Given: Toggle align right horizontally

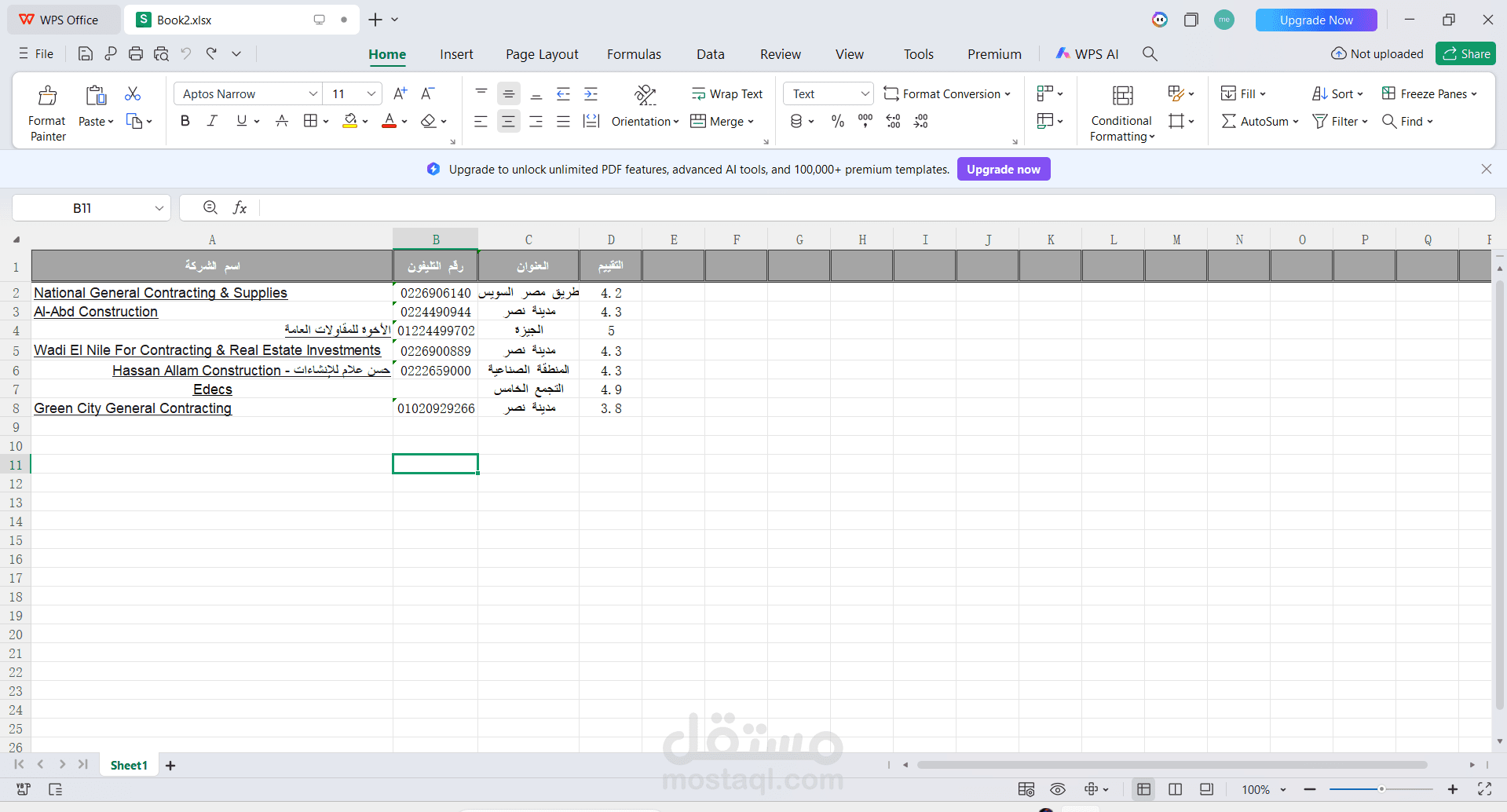Looking at the screenshot, I should [x=536, y=122].
